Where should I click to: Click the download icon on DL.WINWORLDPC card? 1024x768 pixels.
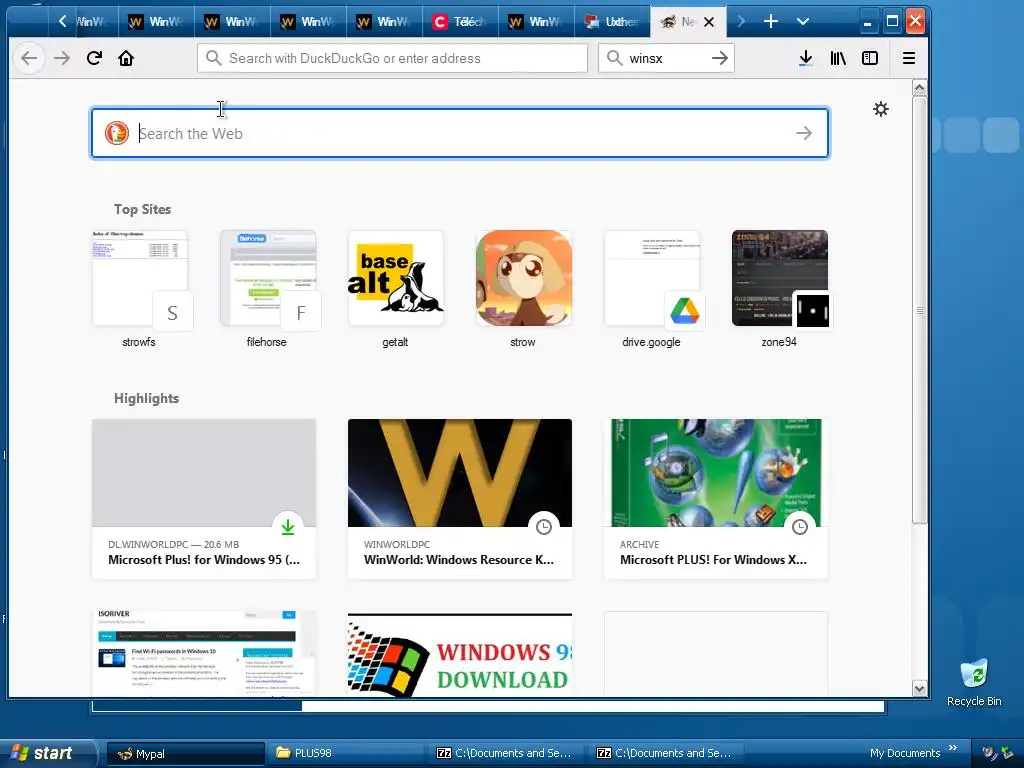[288, 526]
